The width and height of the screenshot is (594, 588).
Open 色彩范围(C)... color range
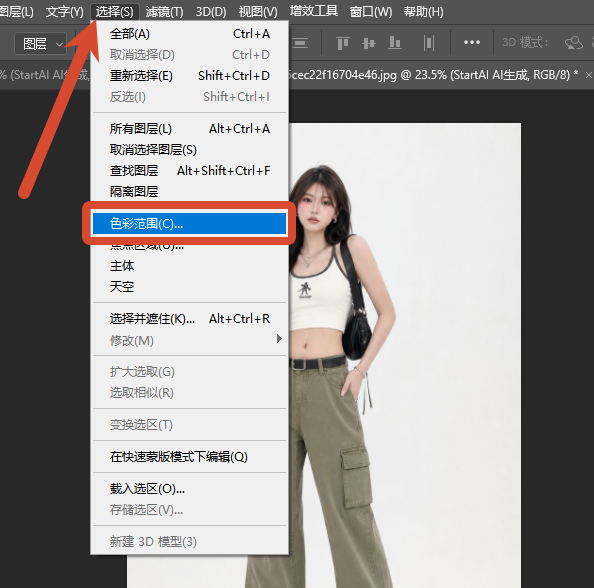point(189,224)
